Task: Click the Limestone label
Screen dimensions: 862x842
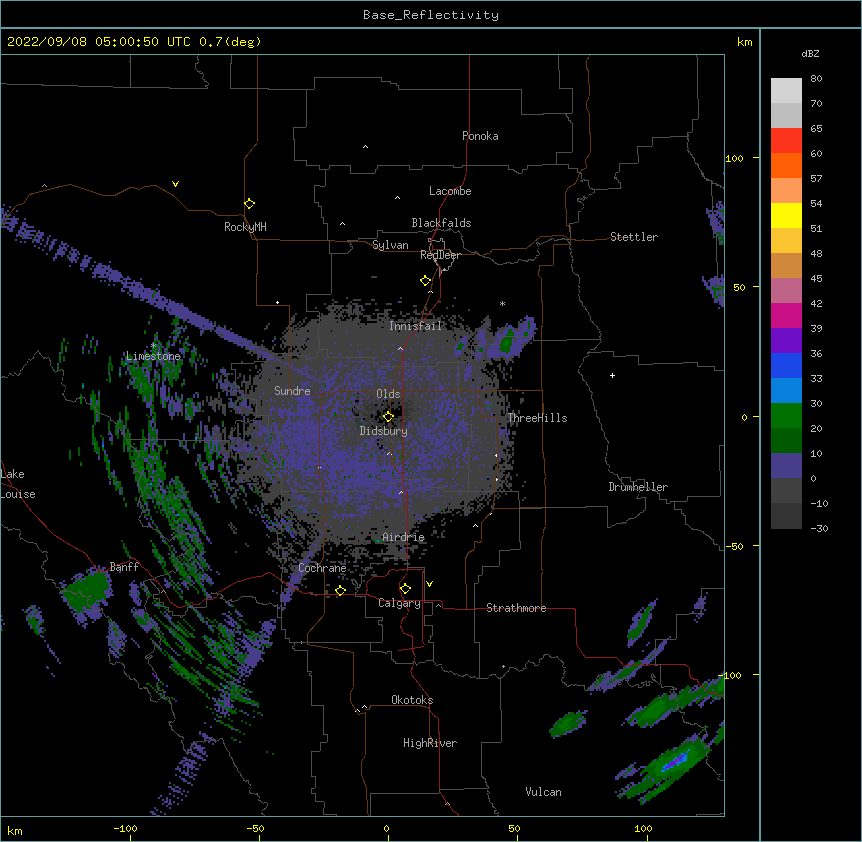Action: [153, 356]
